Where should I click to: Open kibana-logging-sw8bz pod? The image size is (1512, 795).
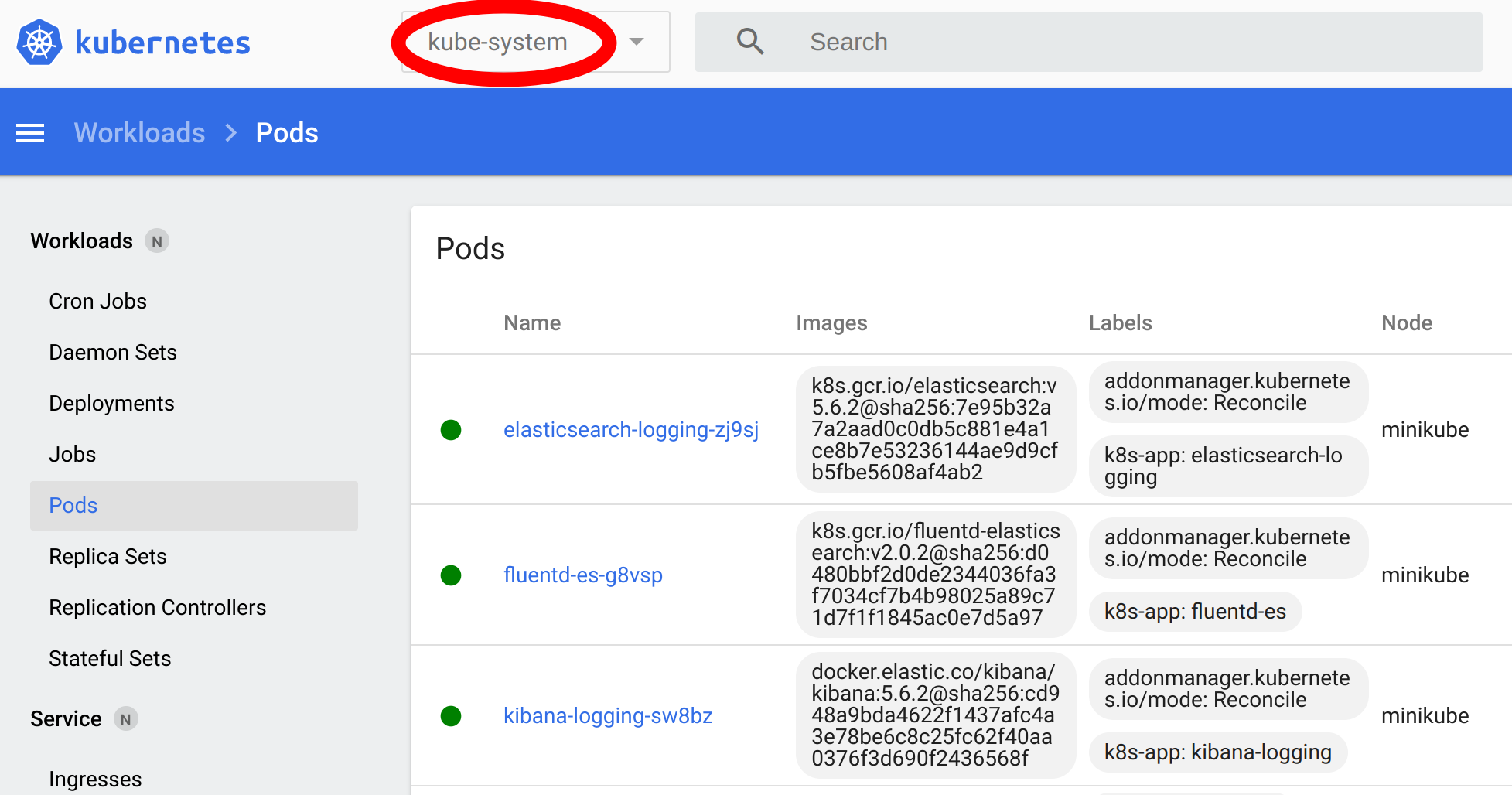(608, 716)
